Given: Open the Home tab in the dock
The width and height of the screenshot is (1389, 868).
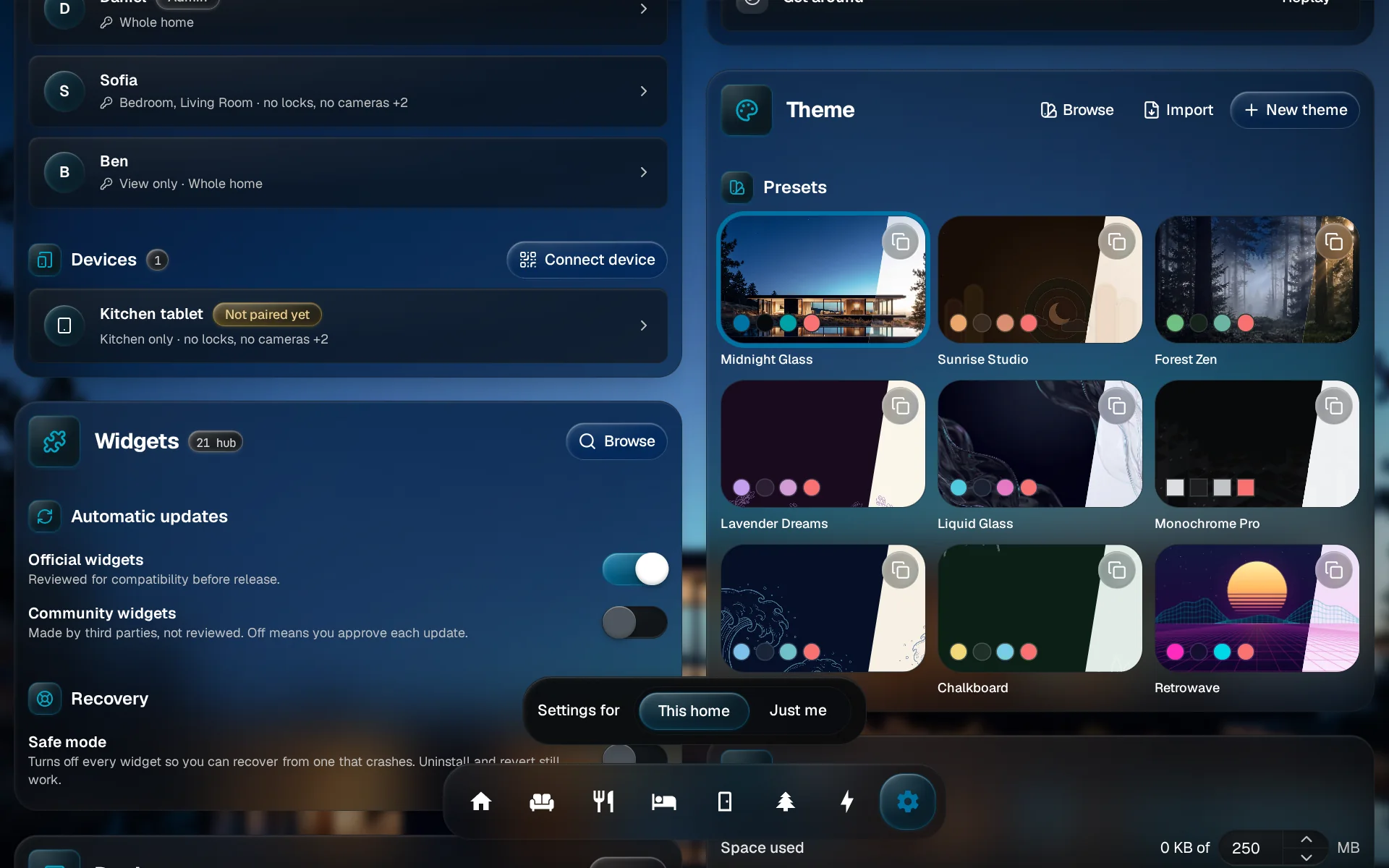Looking at the screenshot, I should [481, 801].
